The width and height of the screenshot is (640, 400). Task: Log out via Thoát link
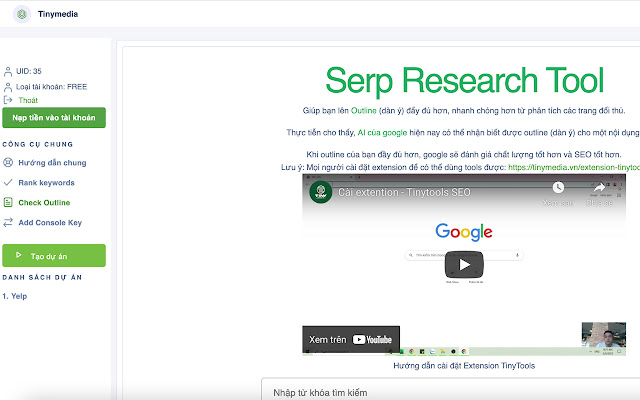[x=28, y=100]
